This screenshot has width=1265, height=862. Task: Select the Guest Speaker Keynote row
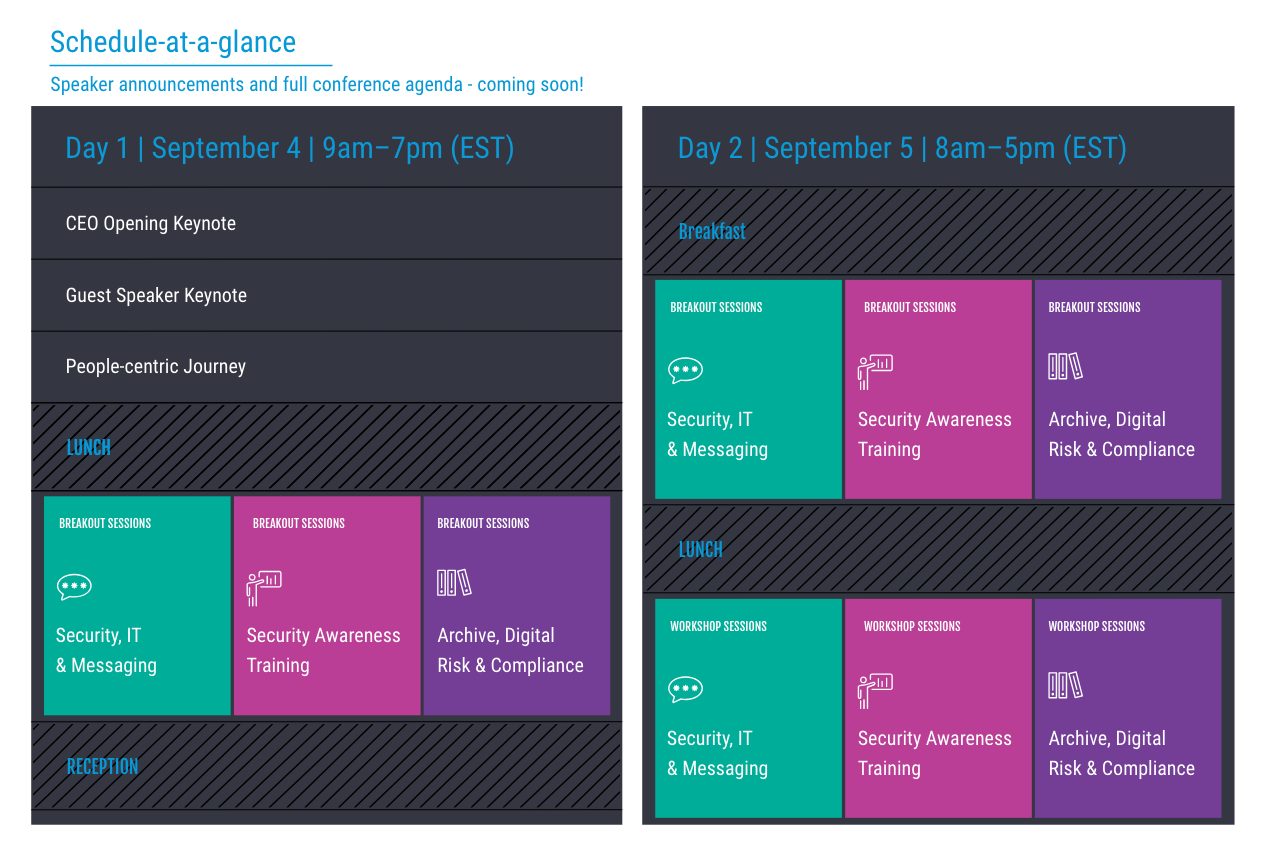(327, 296)
